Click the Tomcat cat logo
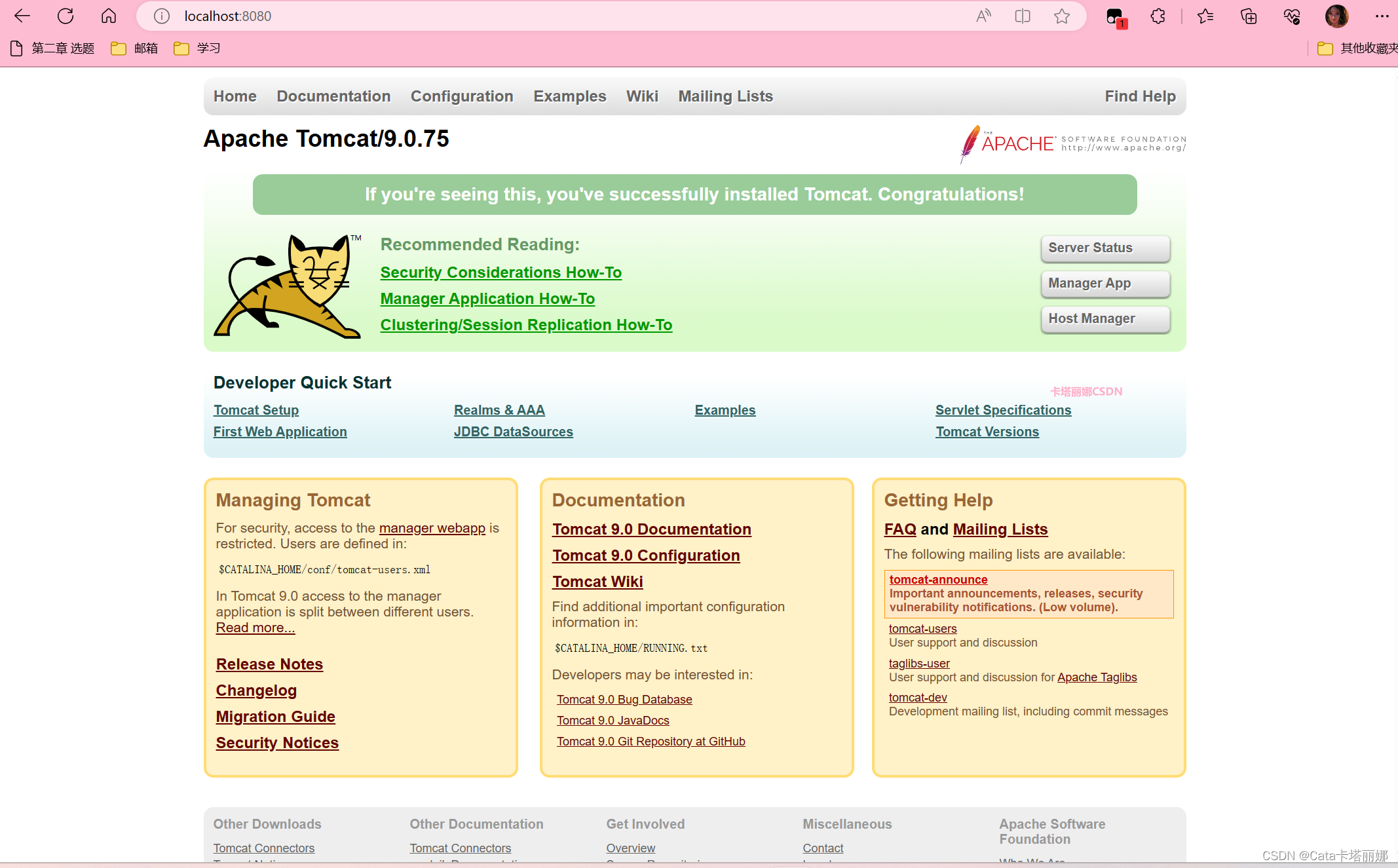 pos(288,286)
